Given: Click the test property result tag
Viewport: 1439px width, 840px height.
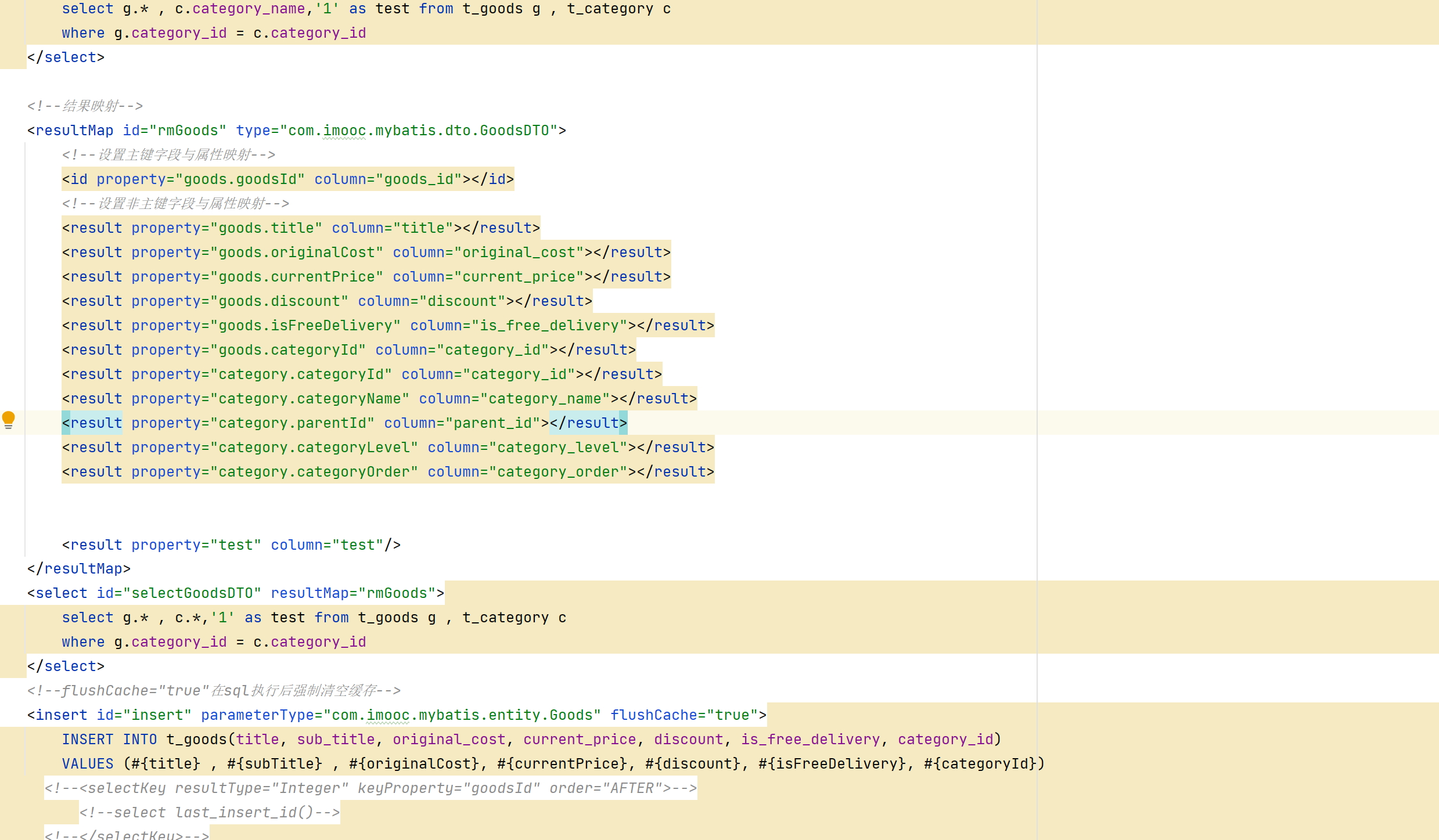Looking at the screenshot, I should (231, 545).
